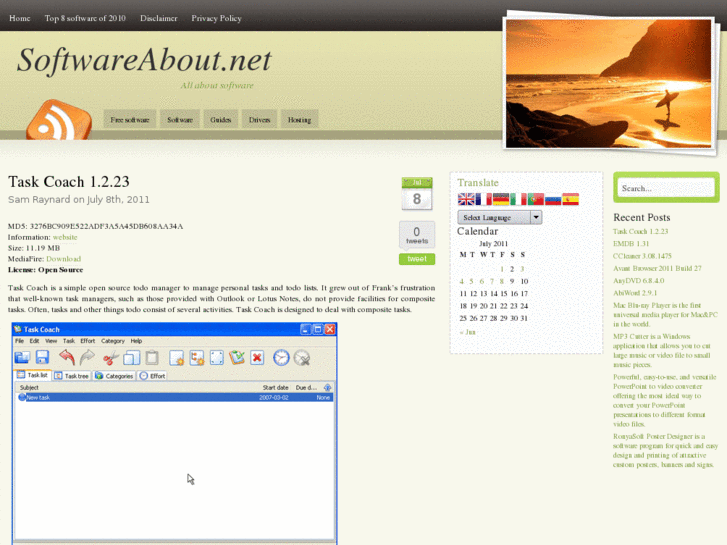Click the sort arrow icon in column header
727x545 pixels.
[327, 387]
